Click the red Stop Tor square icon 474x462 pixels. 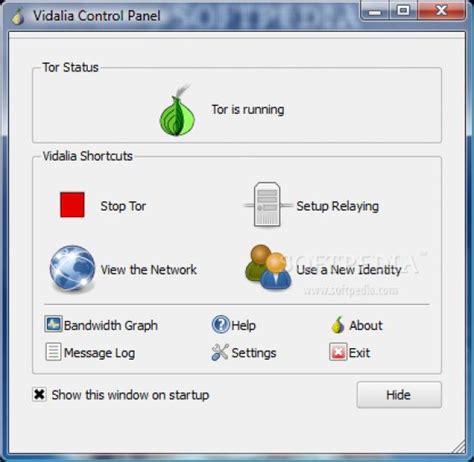pyautogui.click(x=72, y=205)
